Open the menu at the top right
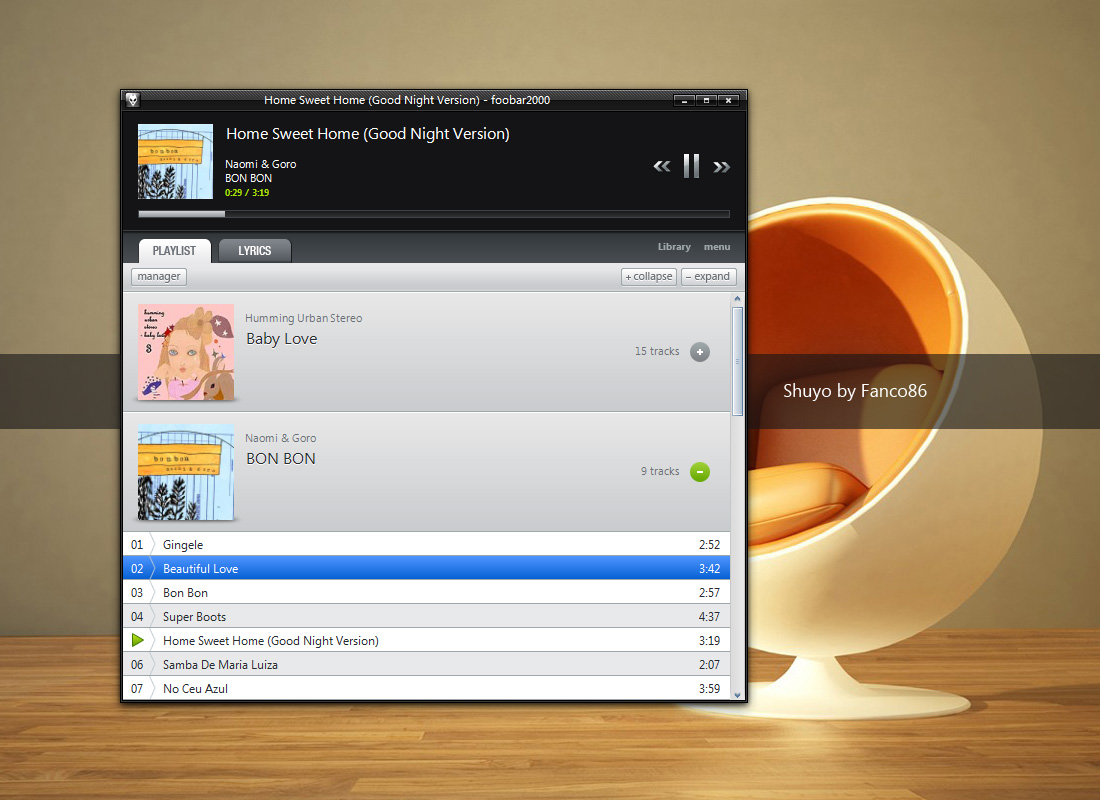The width and height of the screenshot is (1100, 800). [717, 247]
